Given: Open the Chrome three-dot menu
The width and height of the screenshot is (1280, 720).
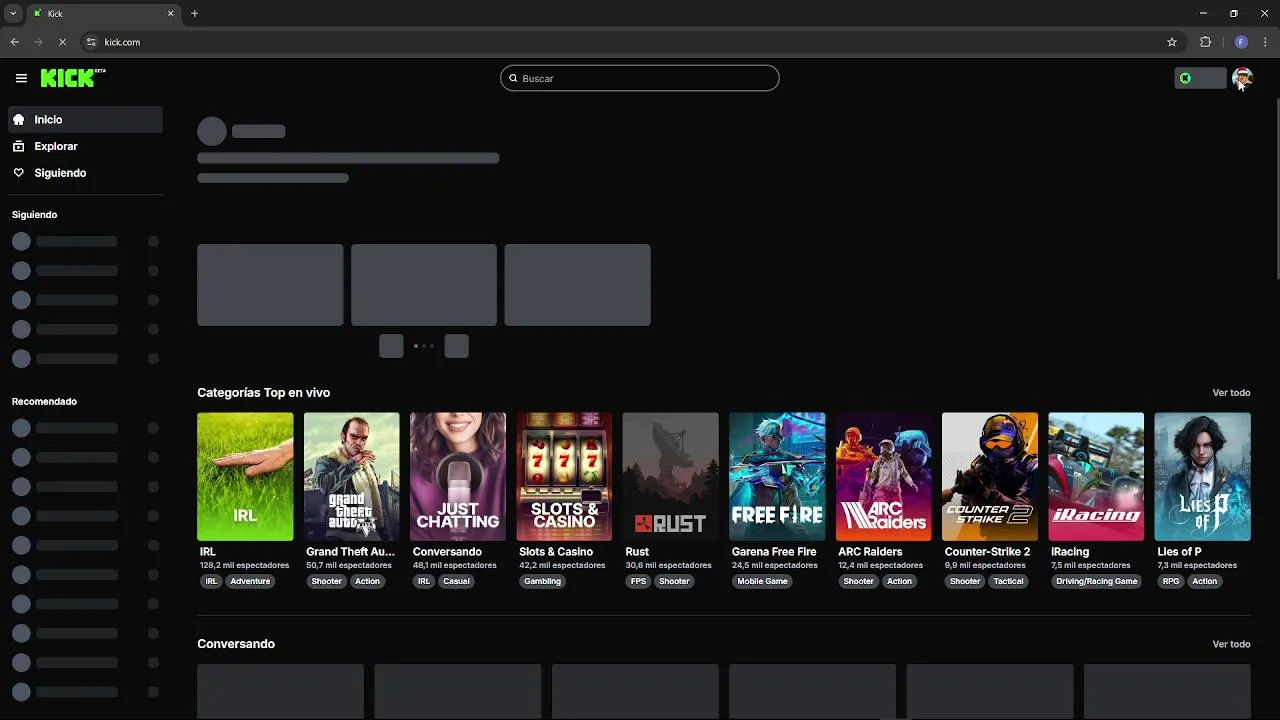Looking at the screenshot, I should pos(1266,42).
